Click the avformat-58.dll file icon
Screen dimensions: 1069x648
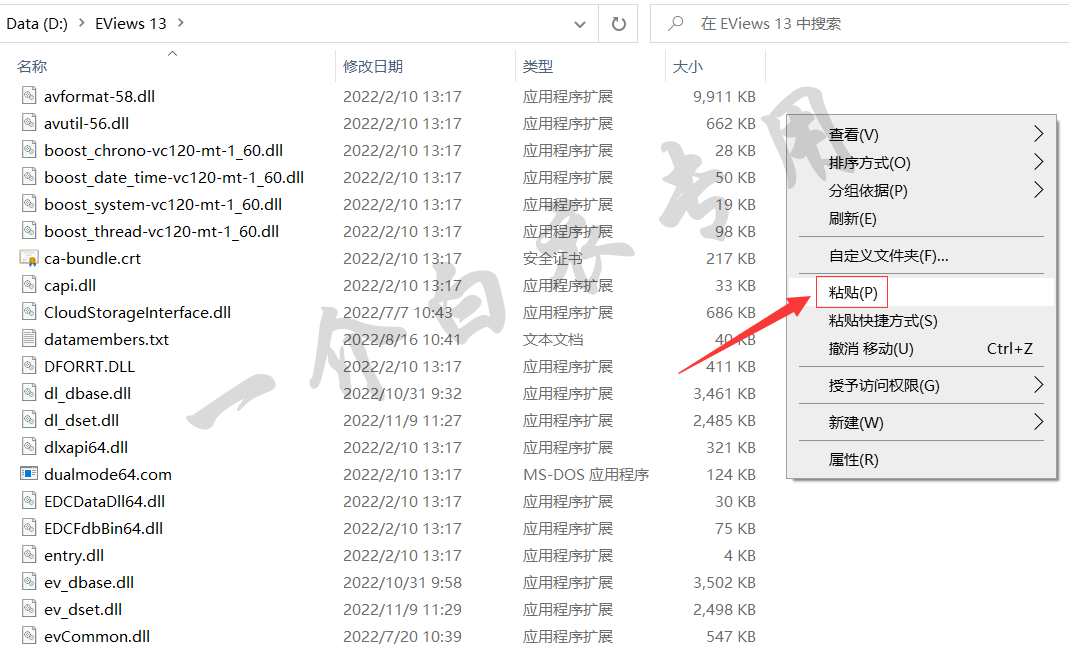coord(28,96)
